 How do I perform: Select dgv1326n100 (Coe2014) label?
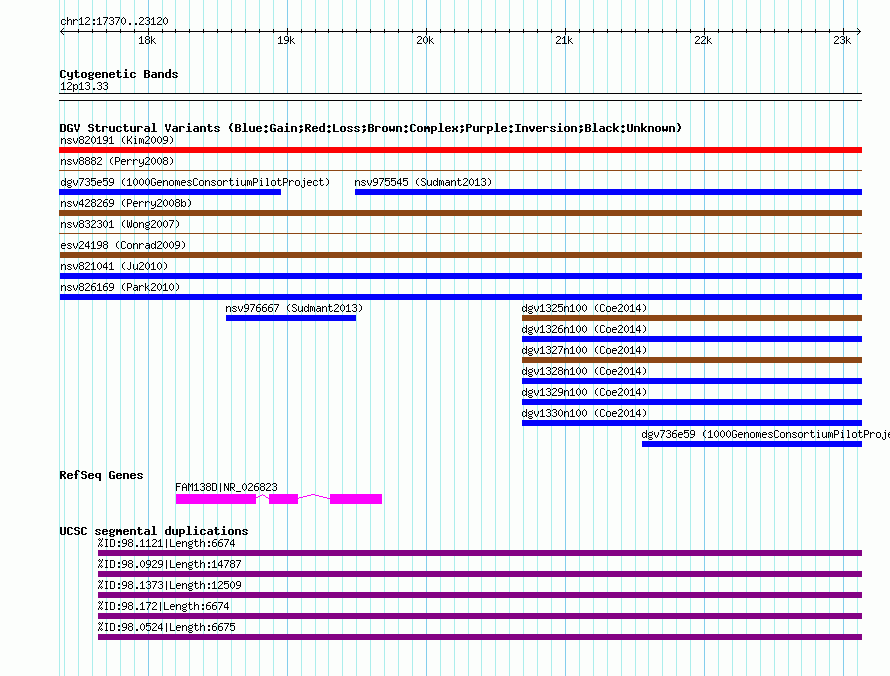point(584,329)
